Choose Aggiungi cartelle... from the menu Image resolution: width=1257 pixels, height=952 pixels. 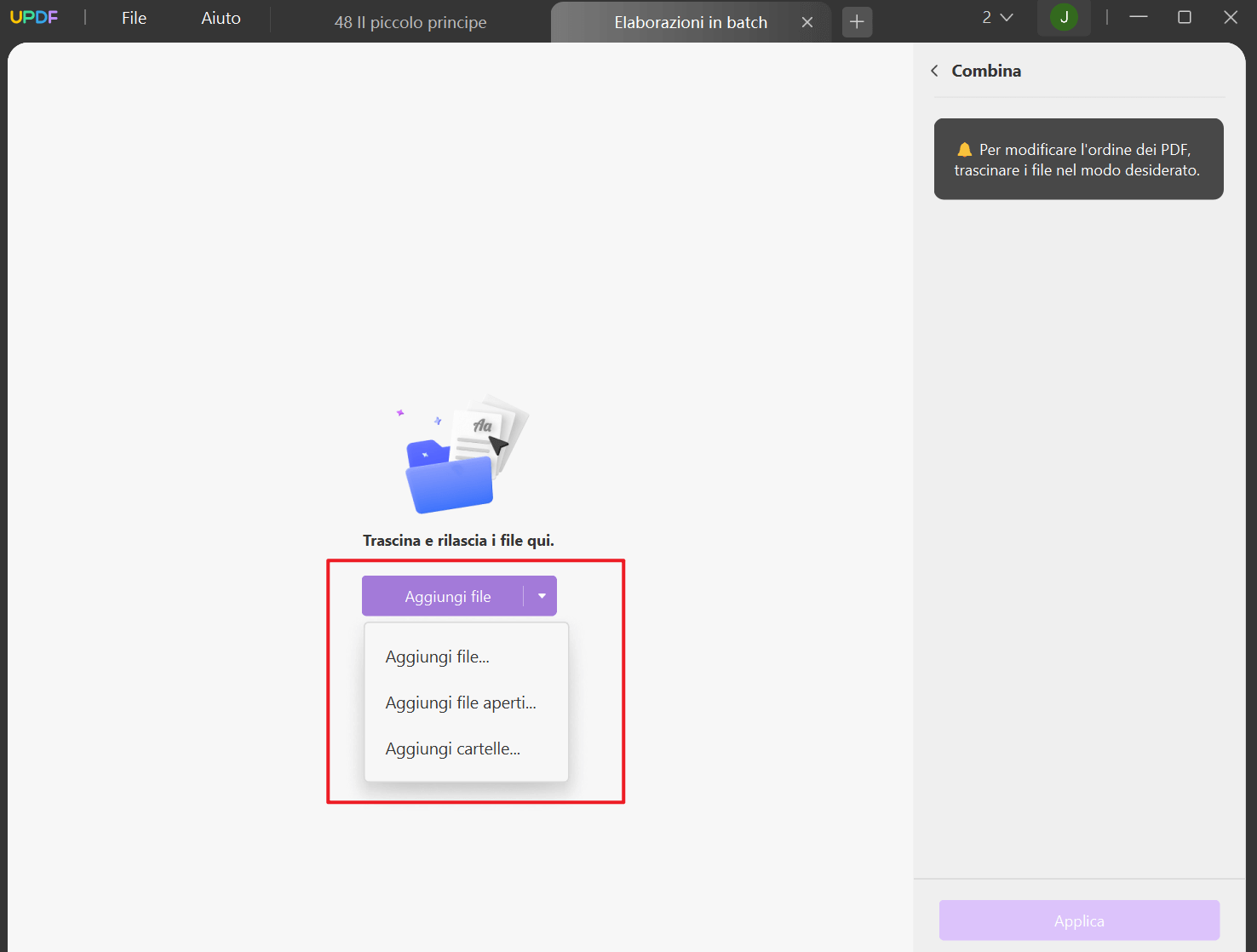click(466, 748)
